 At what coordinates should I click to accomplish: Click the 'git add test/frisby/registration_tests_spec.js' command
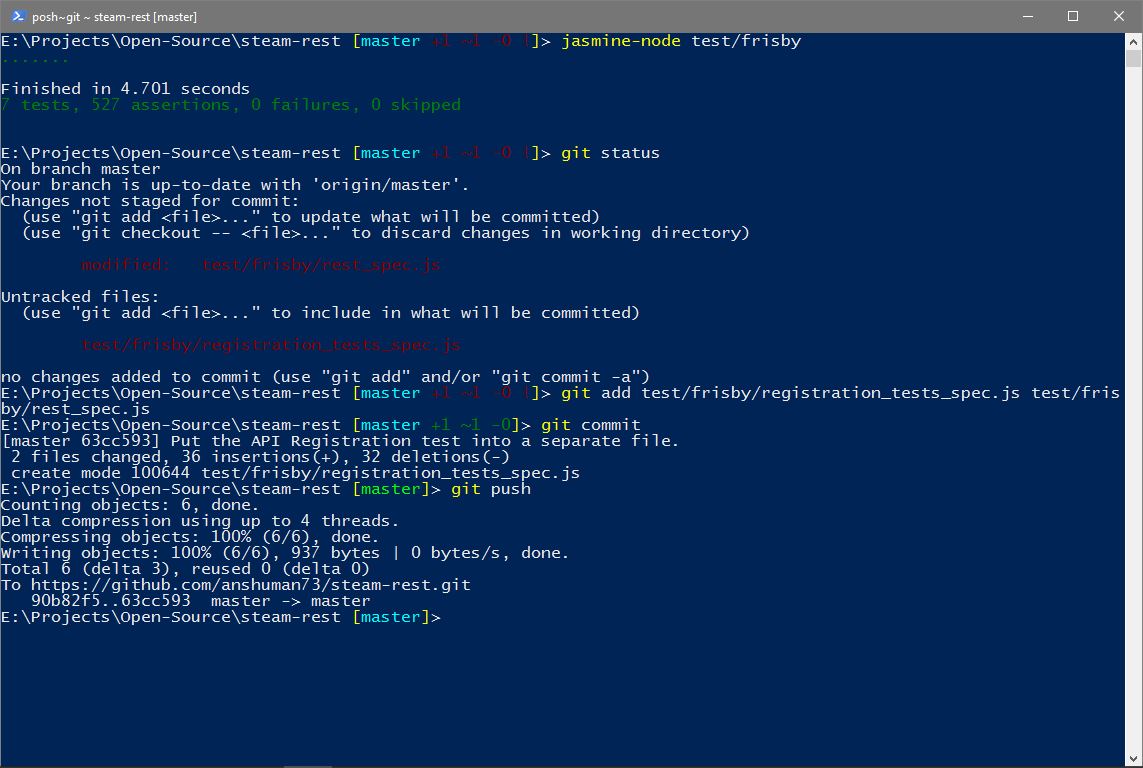pos(560,401)
